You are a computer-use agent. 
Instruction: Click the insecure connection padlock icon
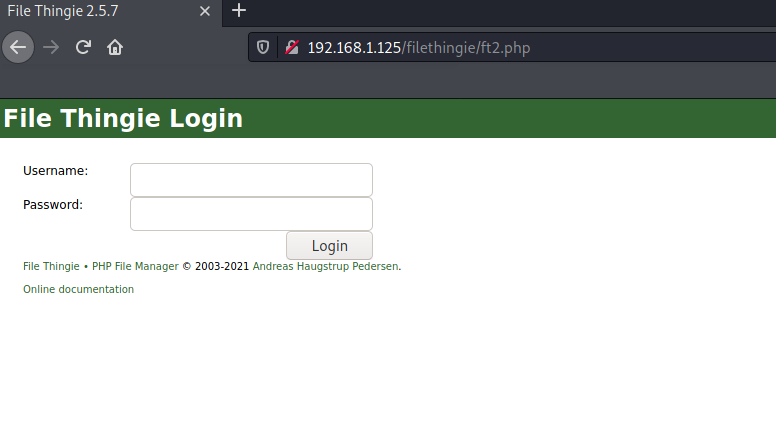291,47
